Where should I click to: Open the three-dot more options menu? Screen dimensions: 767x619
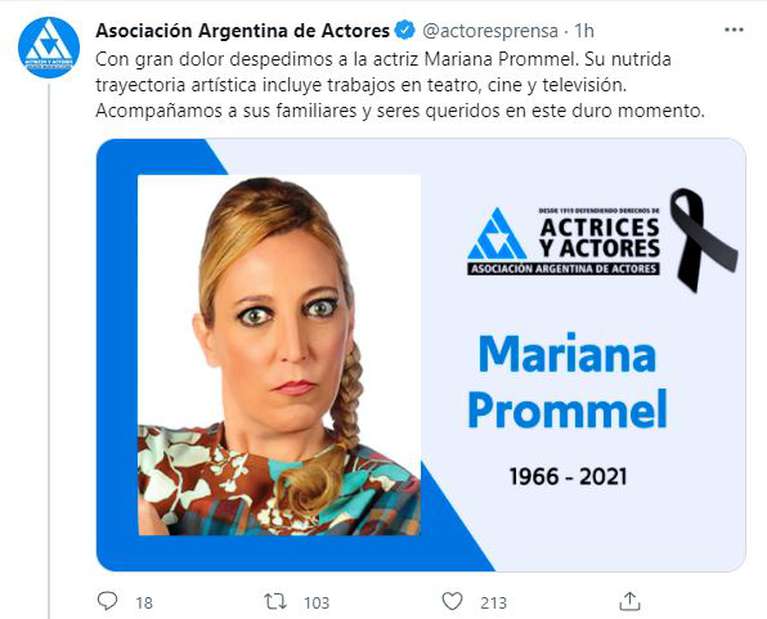point(734,30)
